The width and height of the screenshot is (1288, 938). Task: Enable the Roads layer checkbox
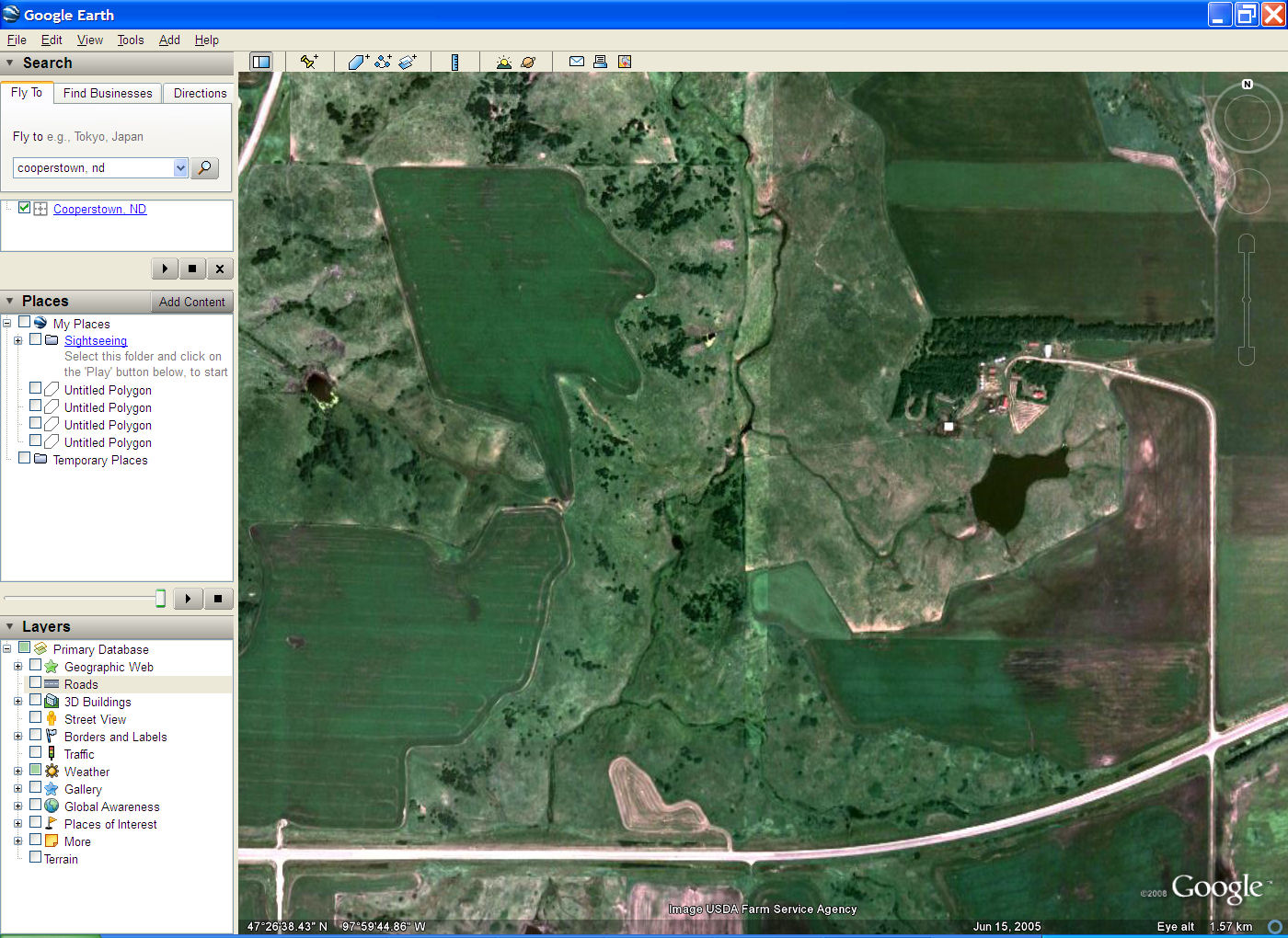tap(35, 682)
